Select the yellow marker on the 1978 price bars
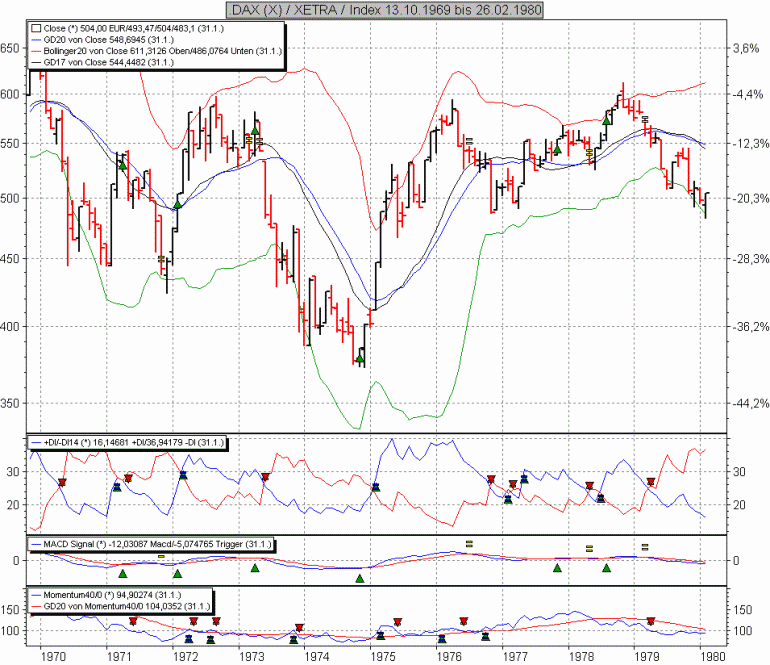 point(589,152)
